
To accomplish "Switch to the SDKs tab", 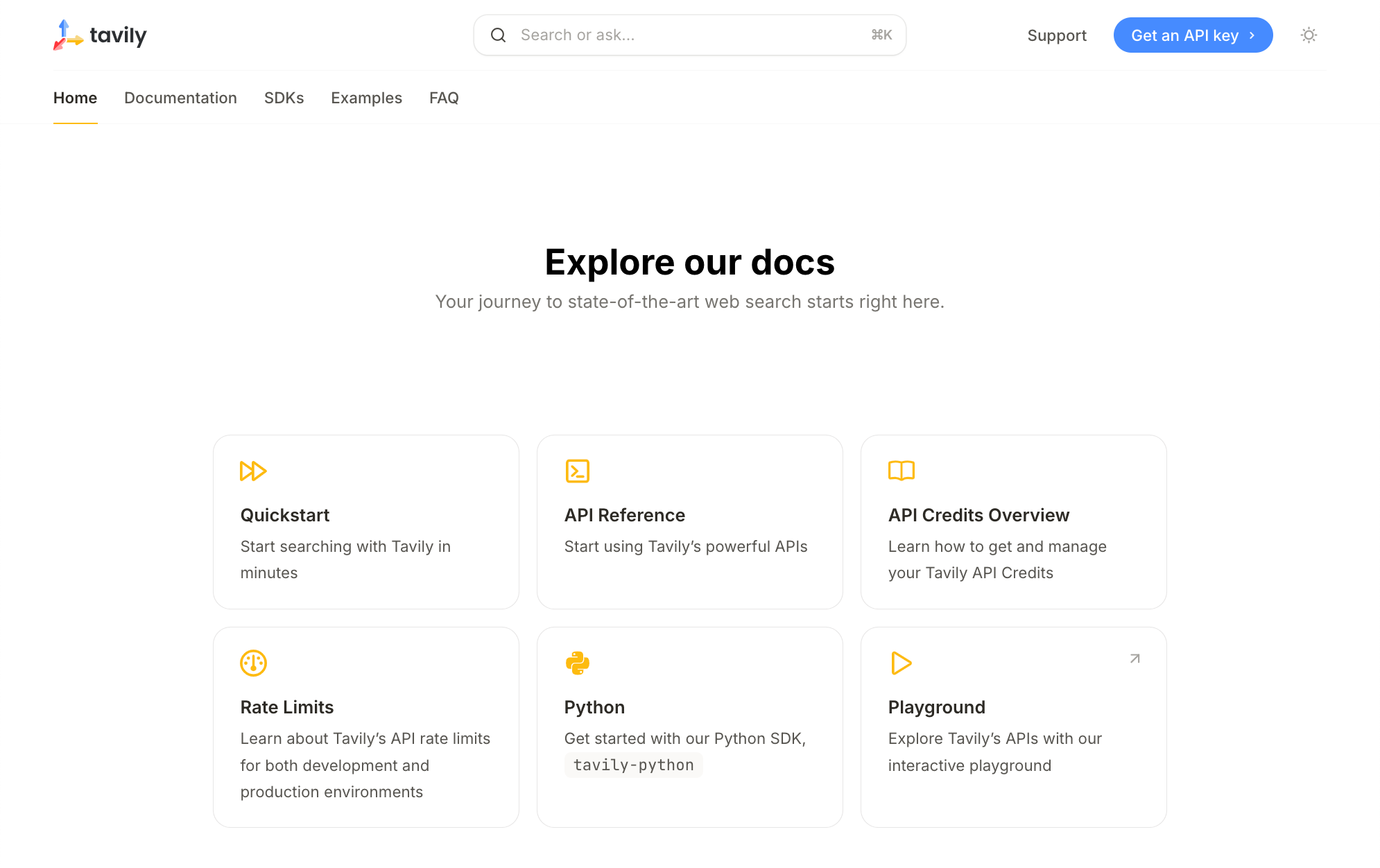I will (284, 98).
